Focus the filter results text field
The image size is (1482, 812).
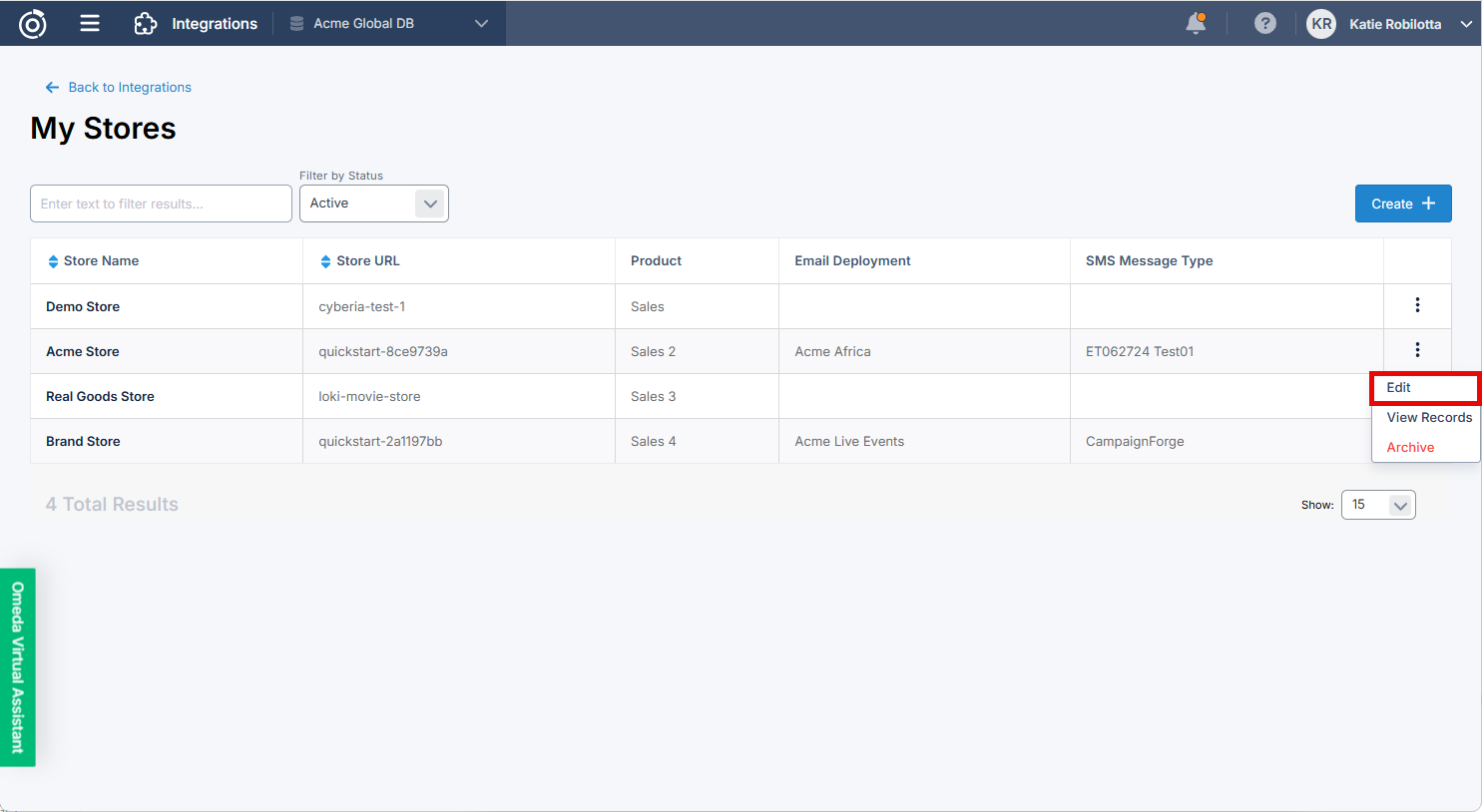(x=161, y=203)
